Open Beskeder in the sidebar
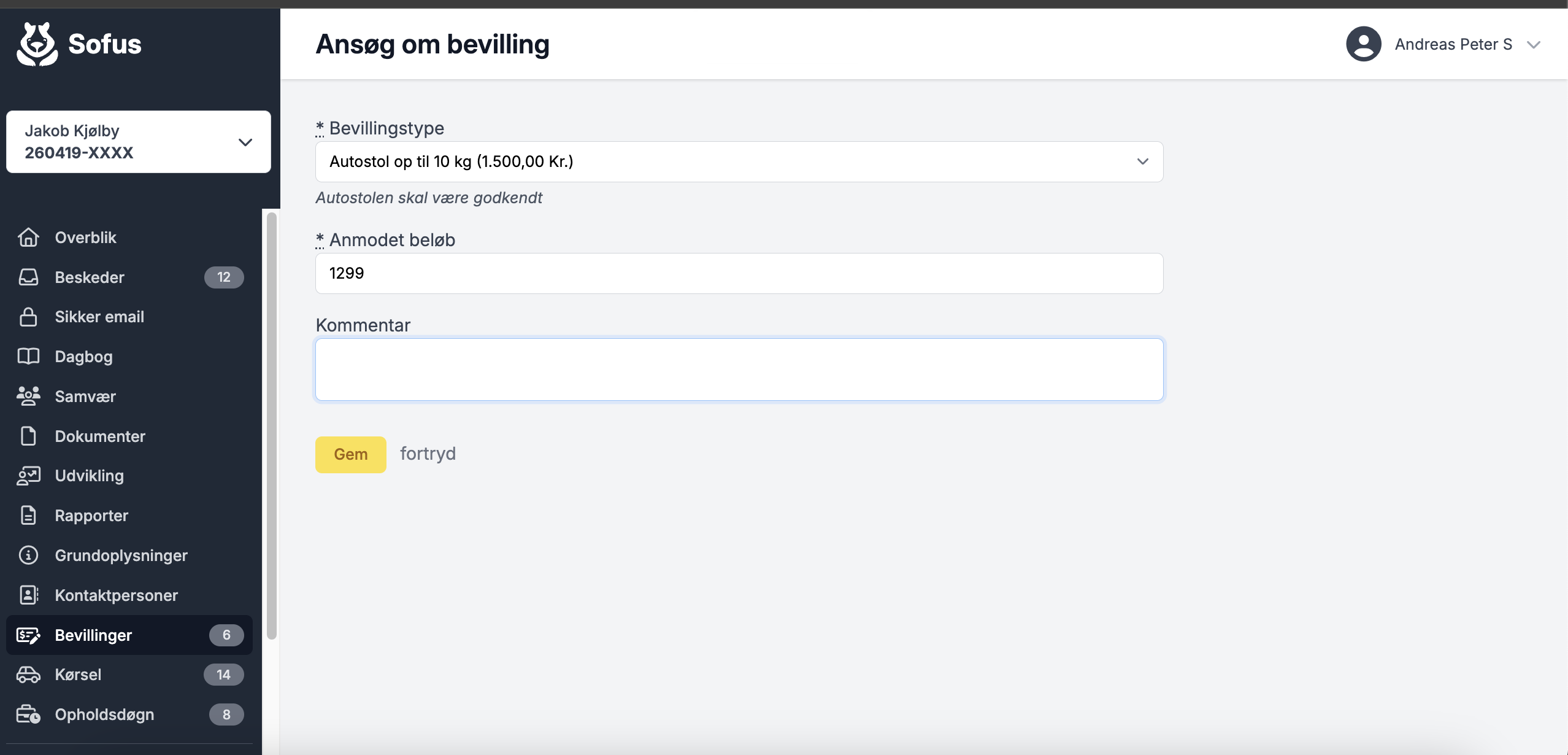The height and width of the screenshot is (755, 1568). [90, 277]
